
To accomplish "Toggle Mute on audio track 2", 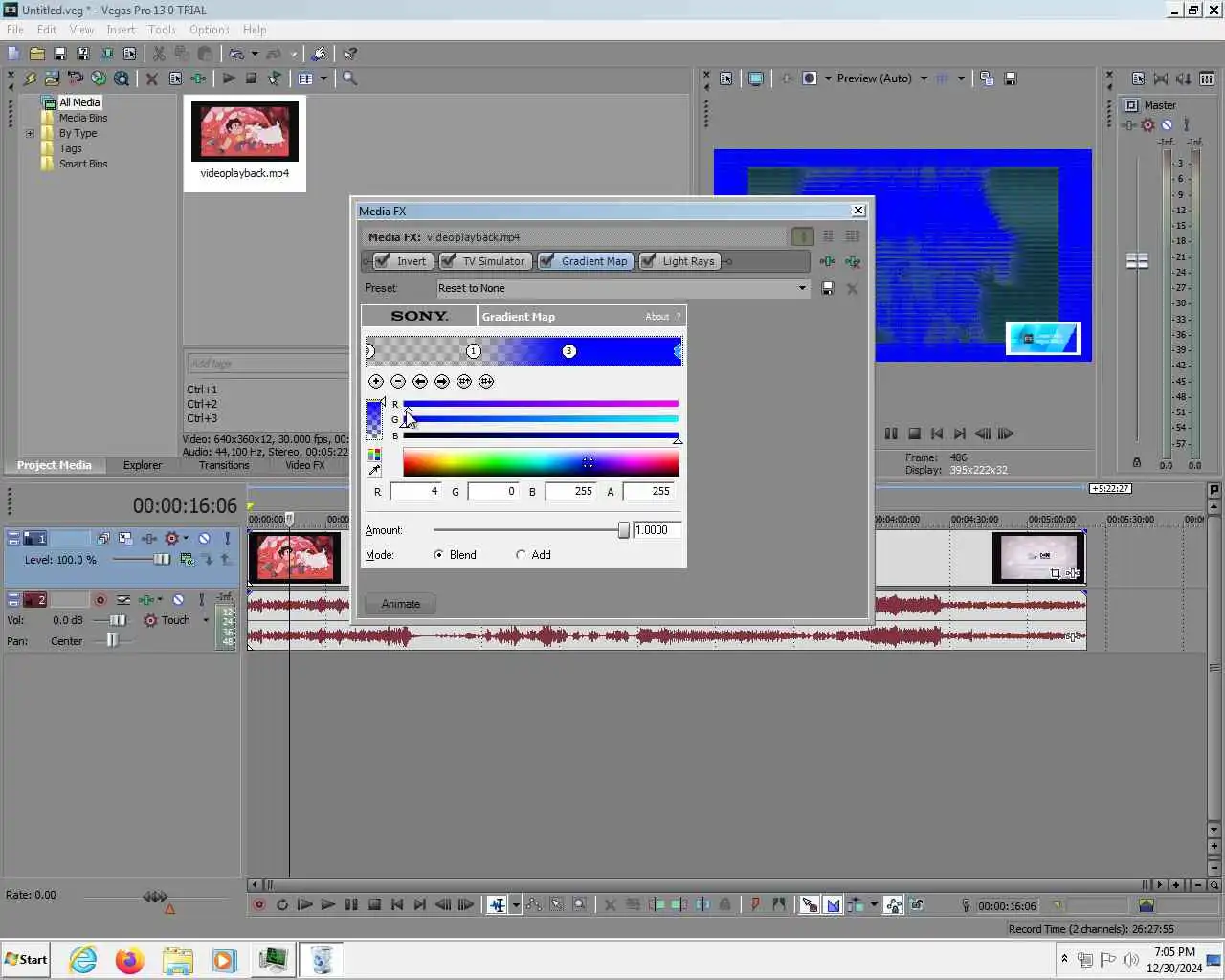I will (178, 600).
